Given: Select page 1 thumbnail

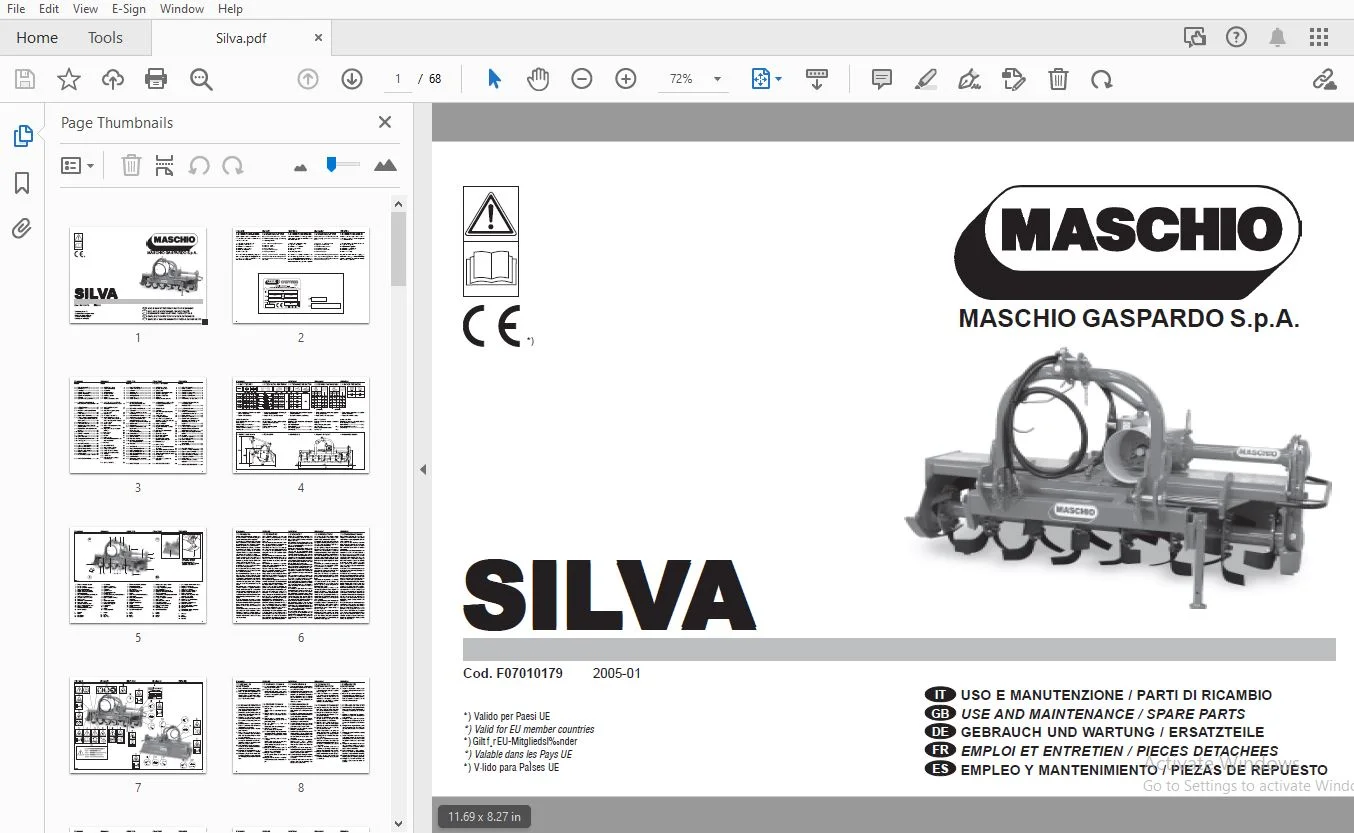Looking at the screenshot, I should (x=138, y=275).
